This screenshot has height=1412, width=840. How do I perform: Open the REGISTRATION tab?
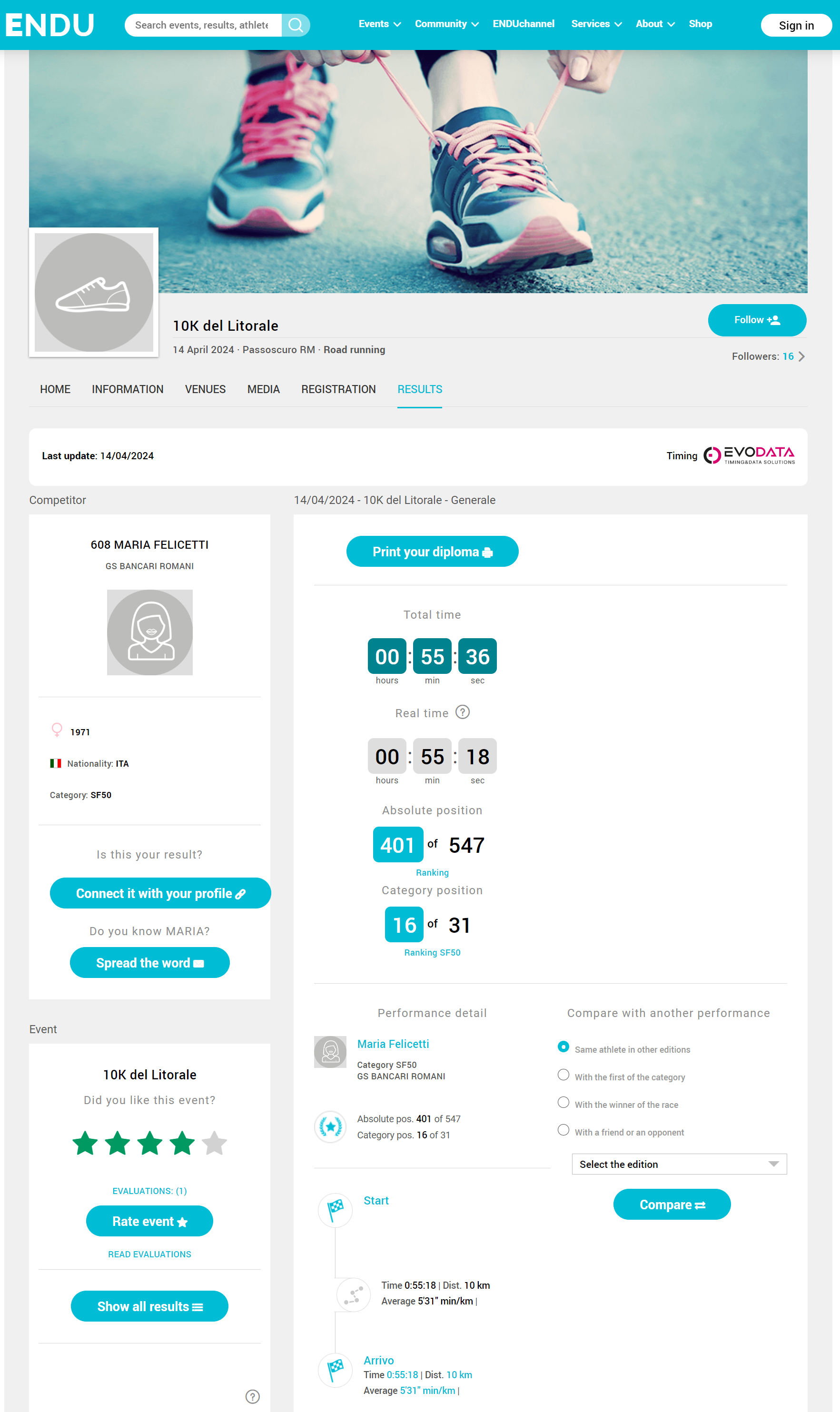(338, 389)
